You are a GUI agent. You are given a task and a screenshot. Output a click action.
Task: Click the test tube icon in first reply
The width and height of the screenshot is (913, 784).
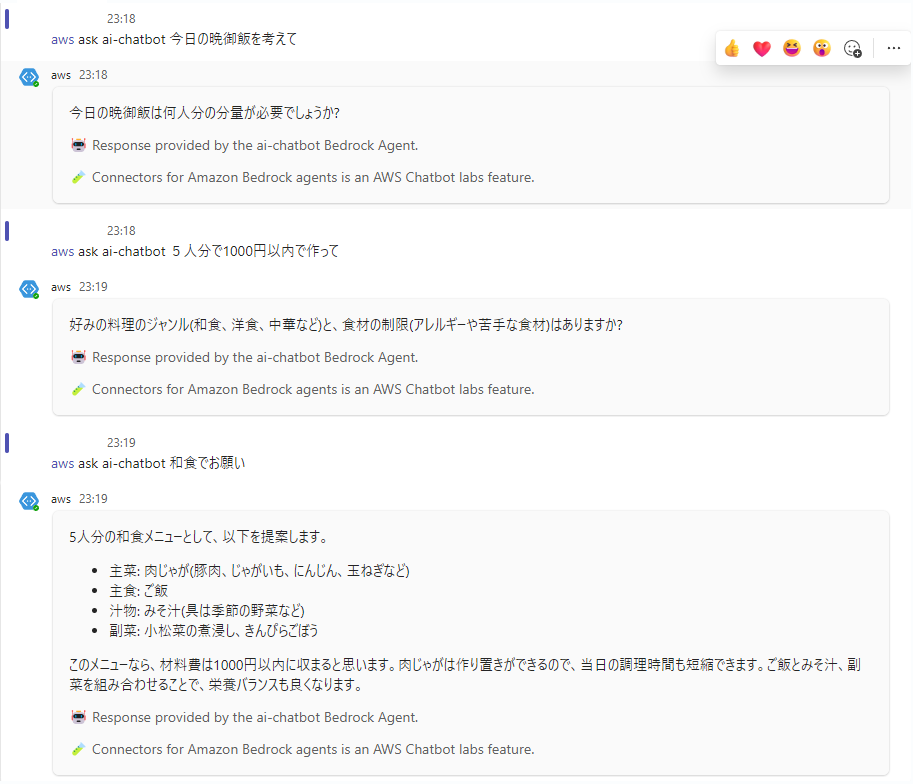click(79, 177)
